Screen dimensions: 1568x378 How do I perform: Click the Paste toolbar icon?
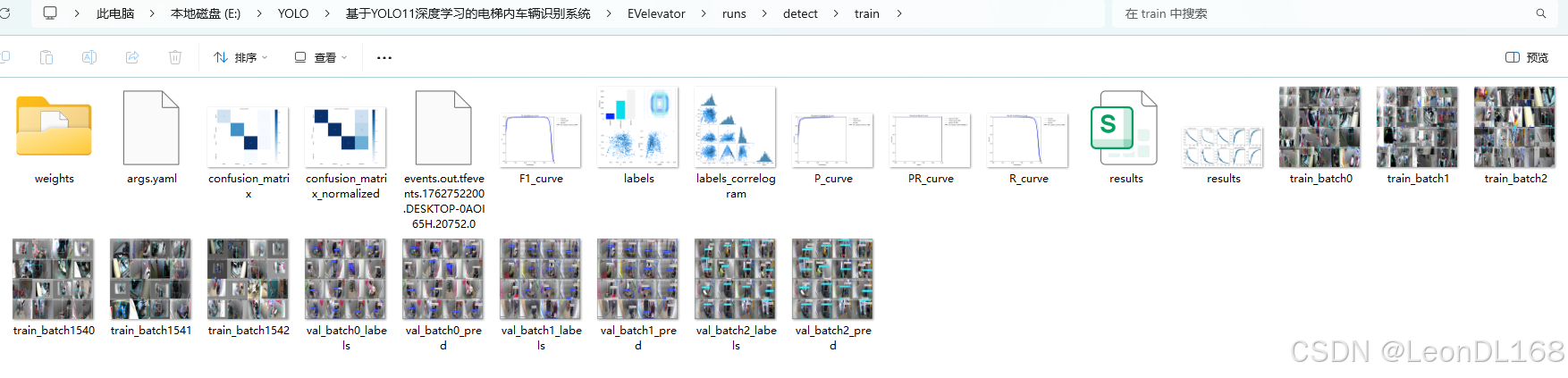click(46, 57)
